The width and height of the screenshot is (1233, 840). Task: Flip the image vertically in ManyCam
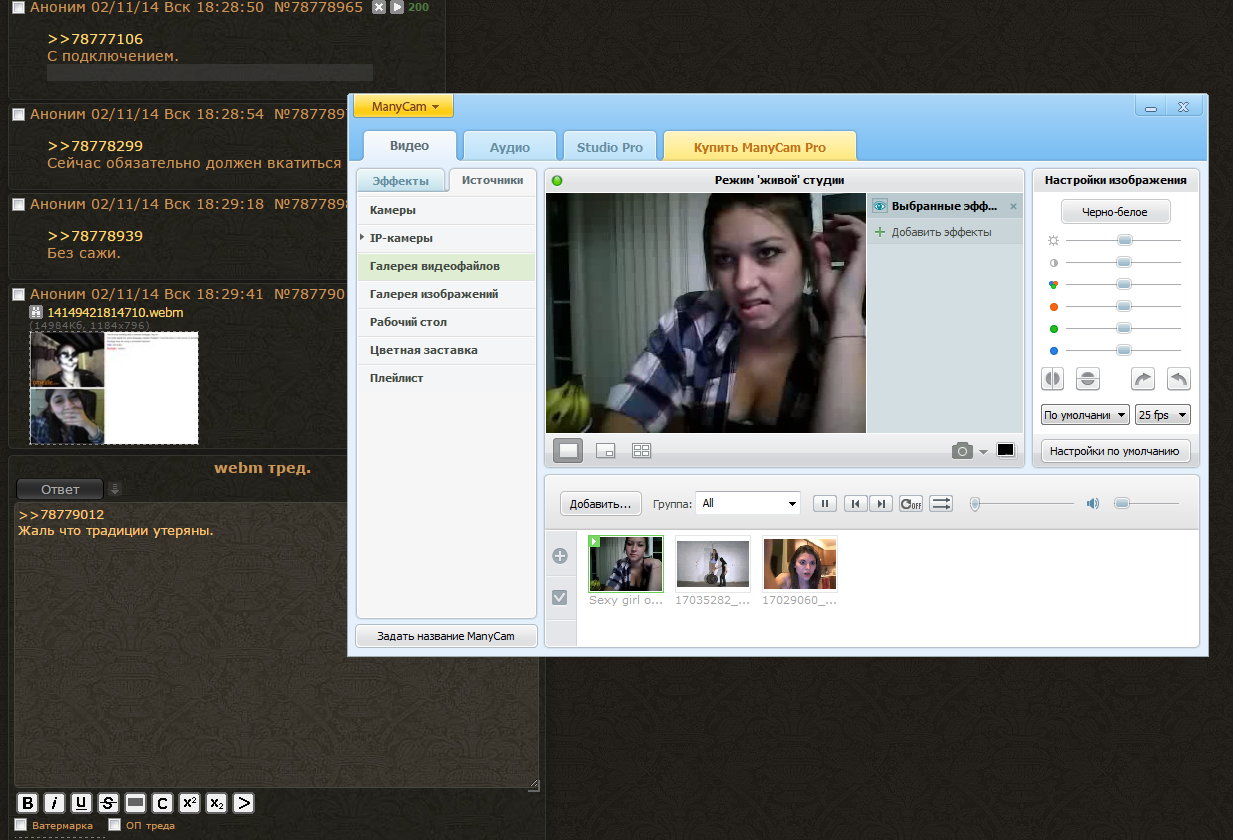(x=1089, y=379)
